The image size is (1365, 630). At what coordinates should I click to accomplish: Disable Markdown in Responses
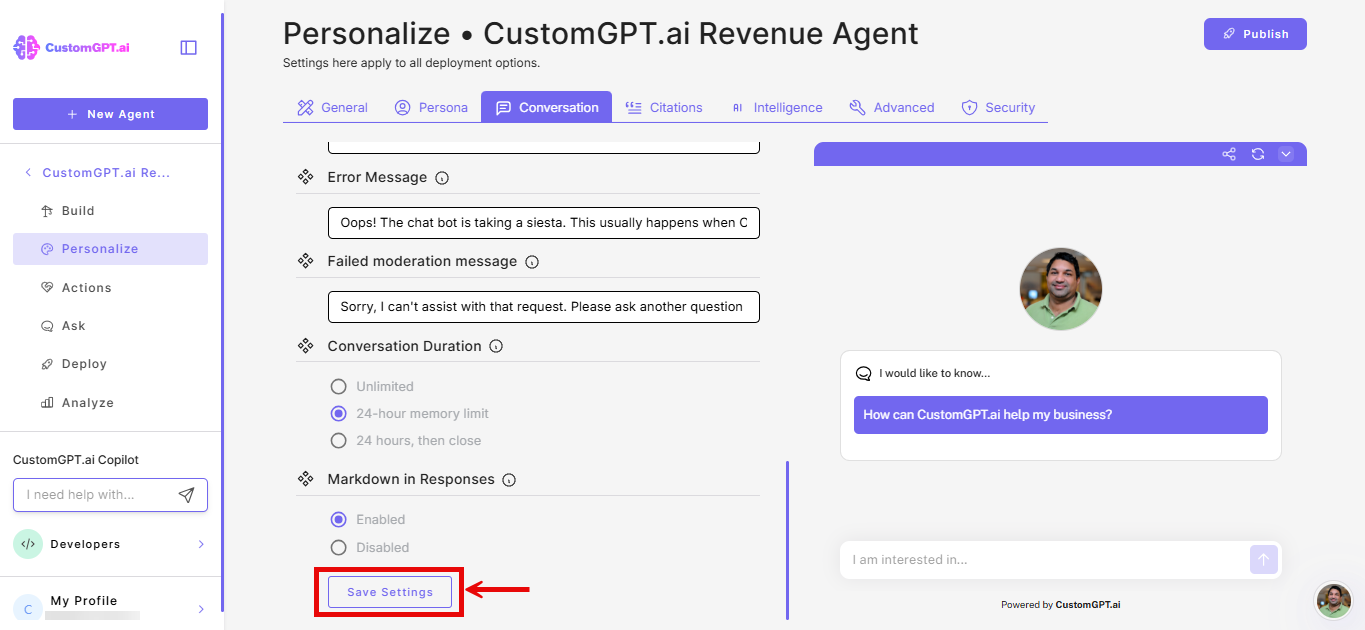pyautogui.click(x=338, y=547)
